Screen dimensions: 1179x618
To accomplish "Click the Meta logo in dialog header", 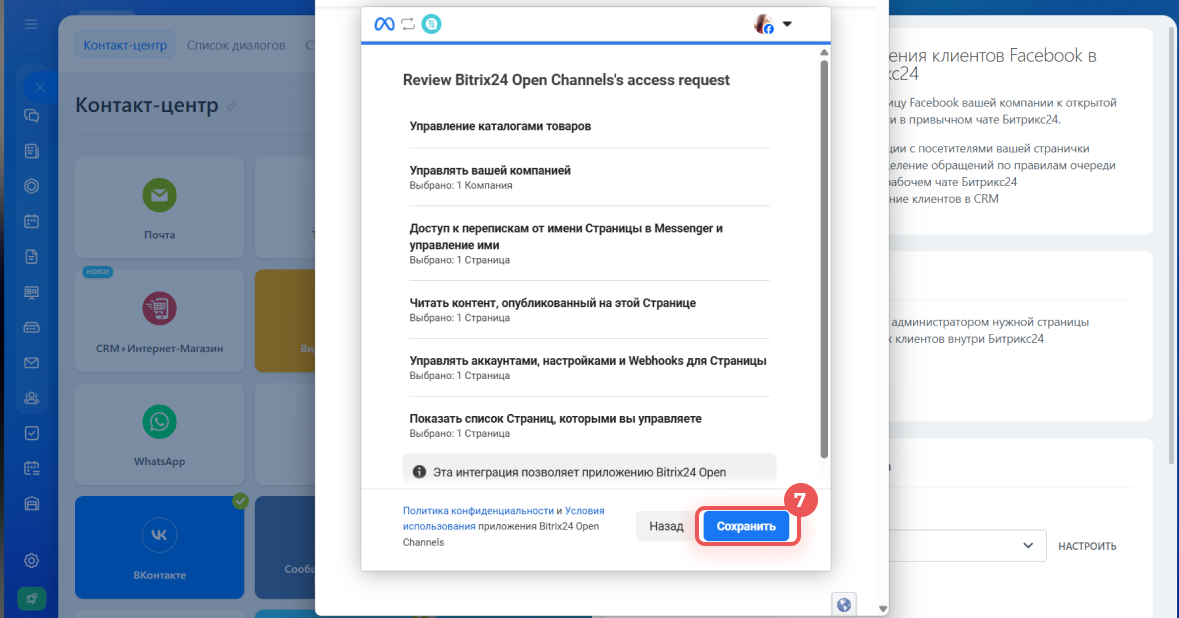I will pyautogui.click(x=384, y=24).
